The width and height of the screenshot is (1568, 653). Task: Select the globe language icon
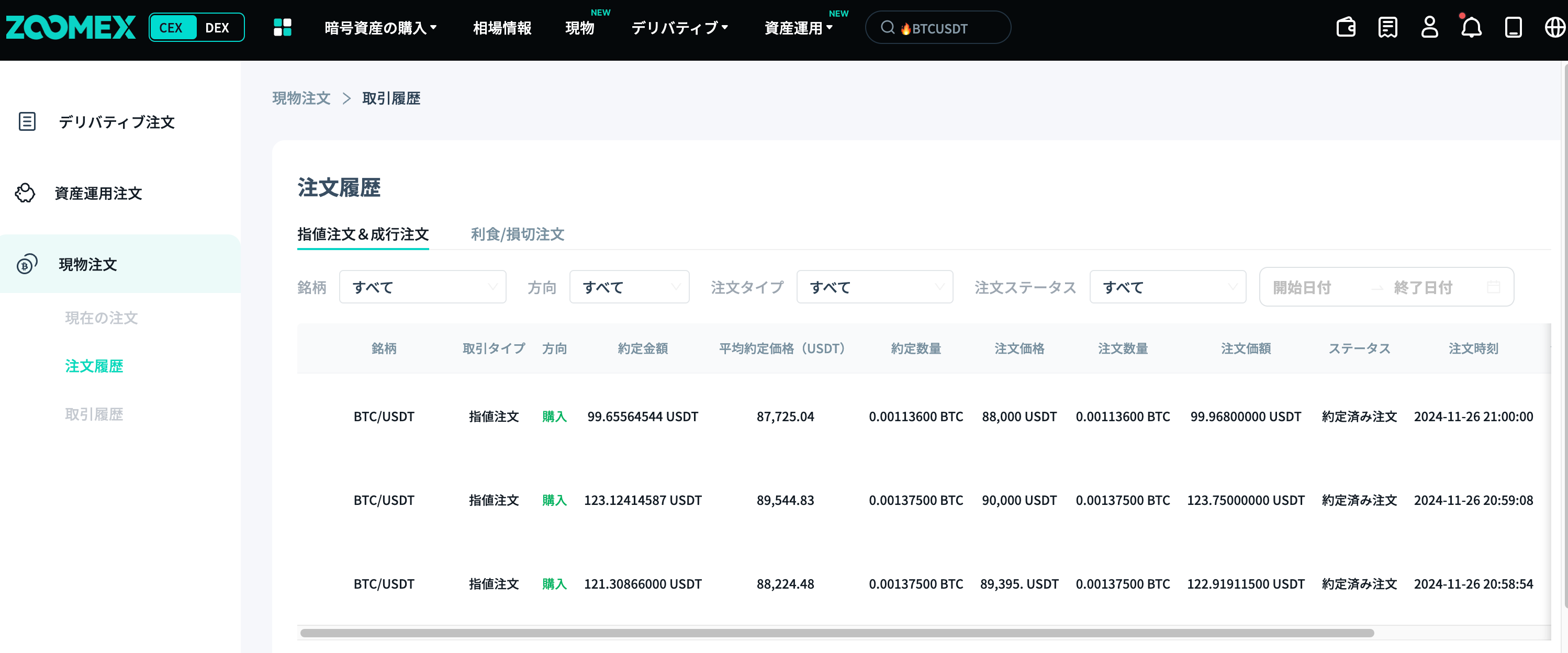tap(1553, 27)
